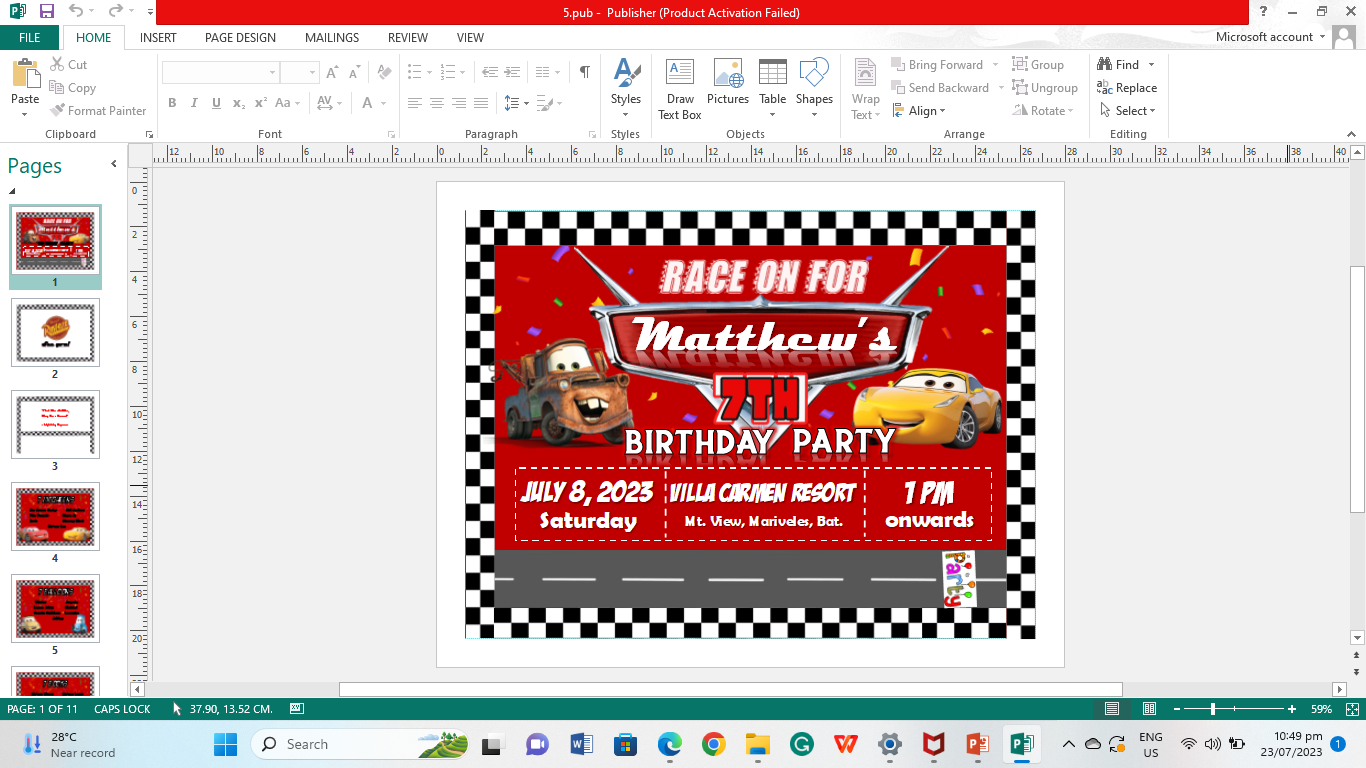Toggle Italic formatting
Viewport: 1366px width, 768px height.
click(194, 103)
